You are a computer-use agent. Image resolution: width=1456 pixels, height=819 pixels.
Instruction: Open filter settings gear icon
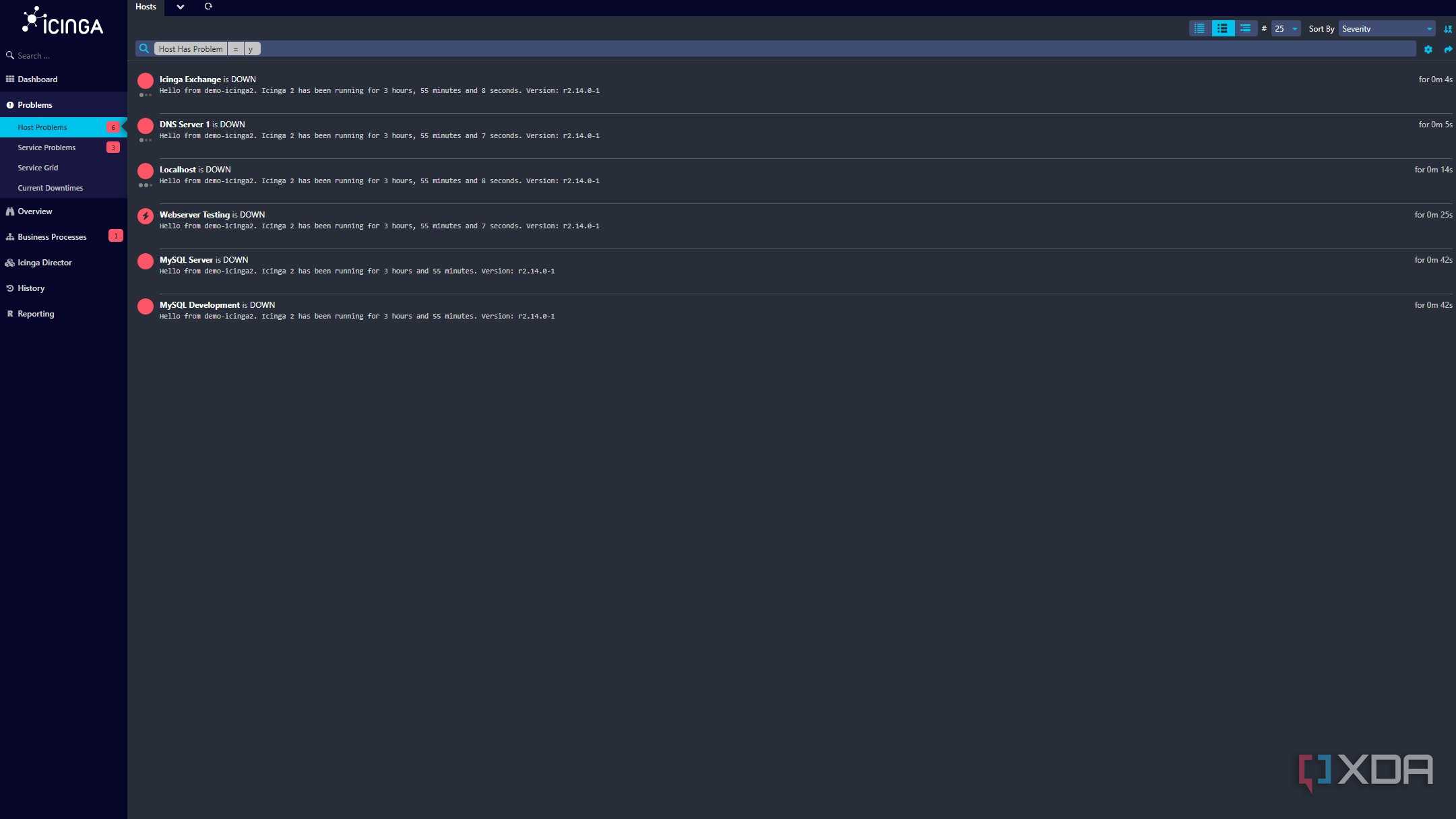(1428, 49)
